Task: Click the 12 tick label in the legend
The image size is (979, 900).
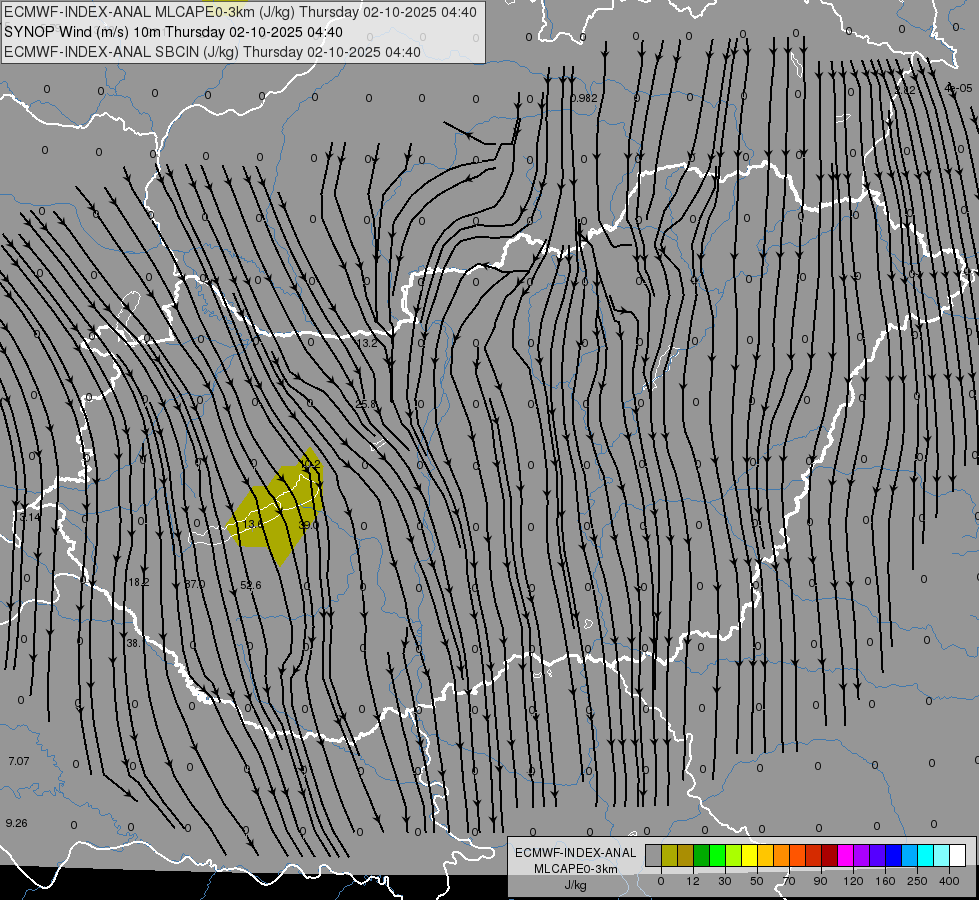Action: pos(693,881)
